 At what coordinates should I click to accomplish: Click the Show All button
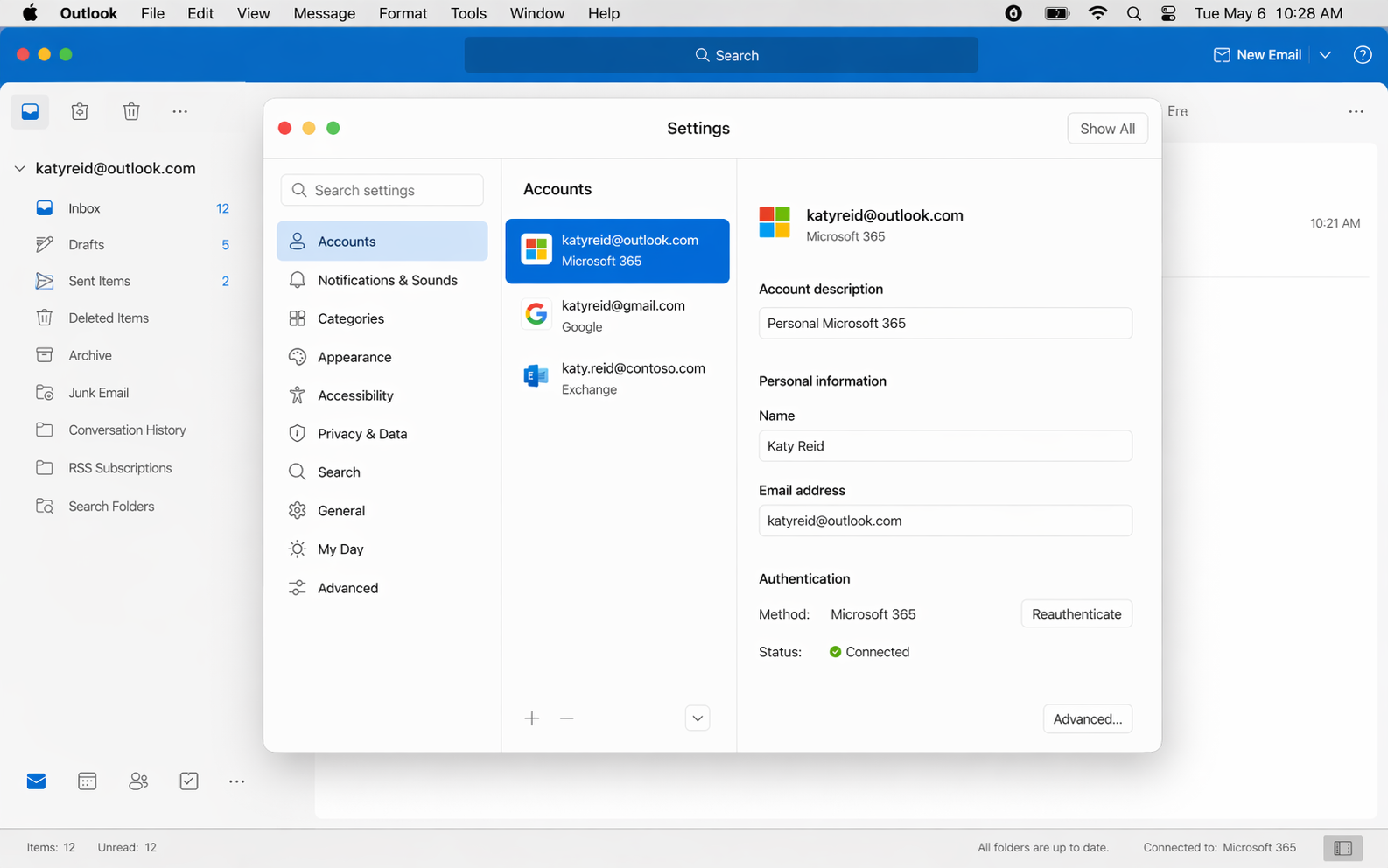pyautogui.click(x=1107, y=129)
